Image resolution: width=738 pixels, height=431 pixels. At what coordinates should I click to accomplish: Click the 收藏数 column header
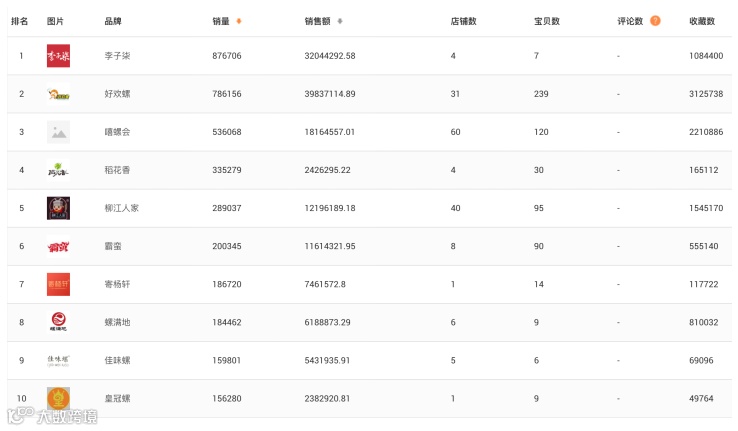tap(702, 21)
